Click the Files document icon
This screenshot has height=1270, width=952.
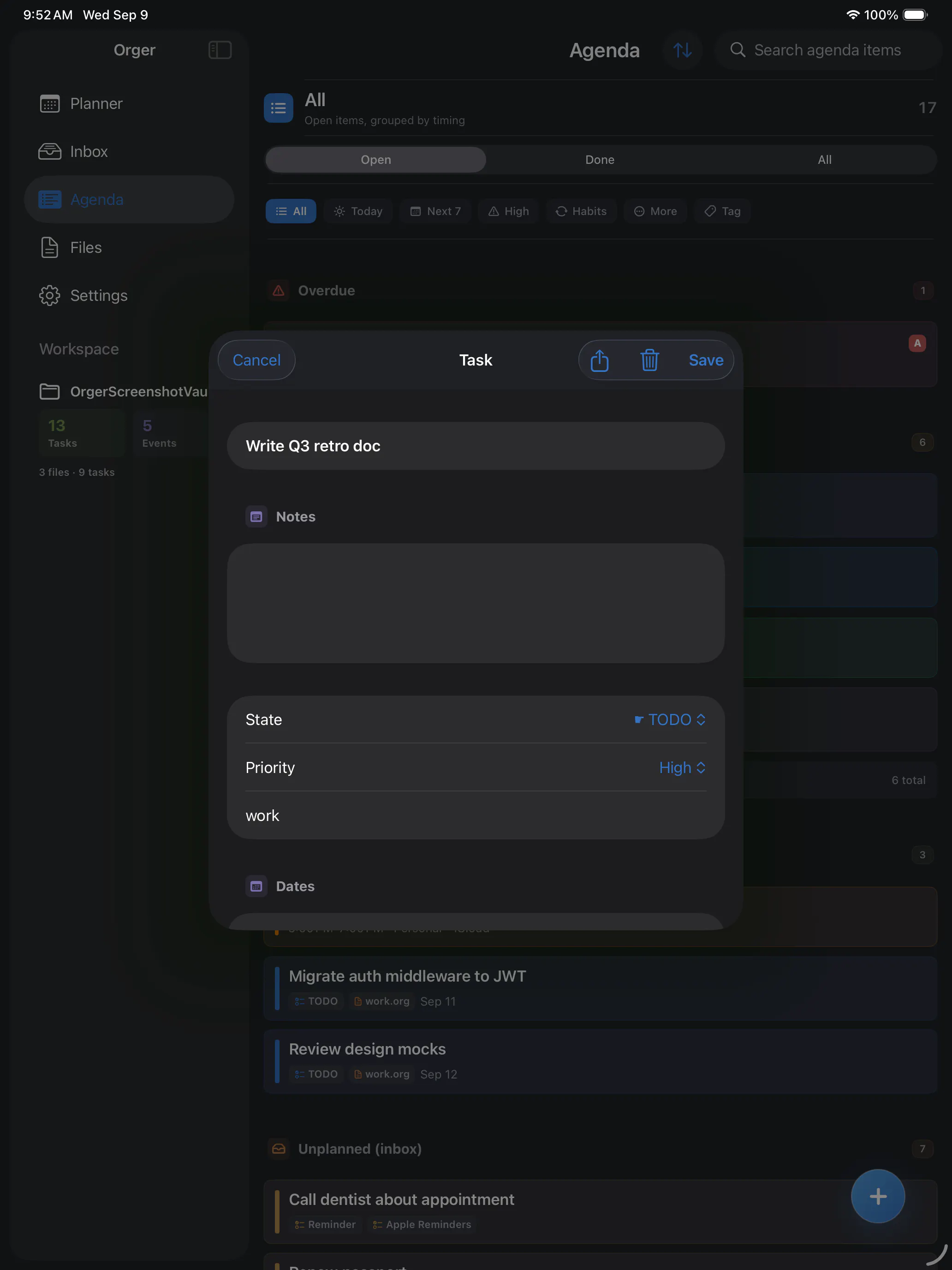[x=50, y=247]
